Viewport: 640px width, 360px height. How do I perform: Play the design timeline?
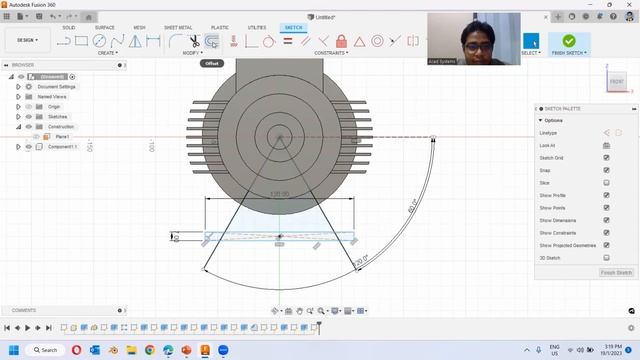point(27,328)
